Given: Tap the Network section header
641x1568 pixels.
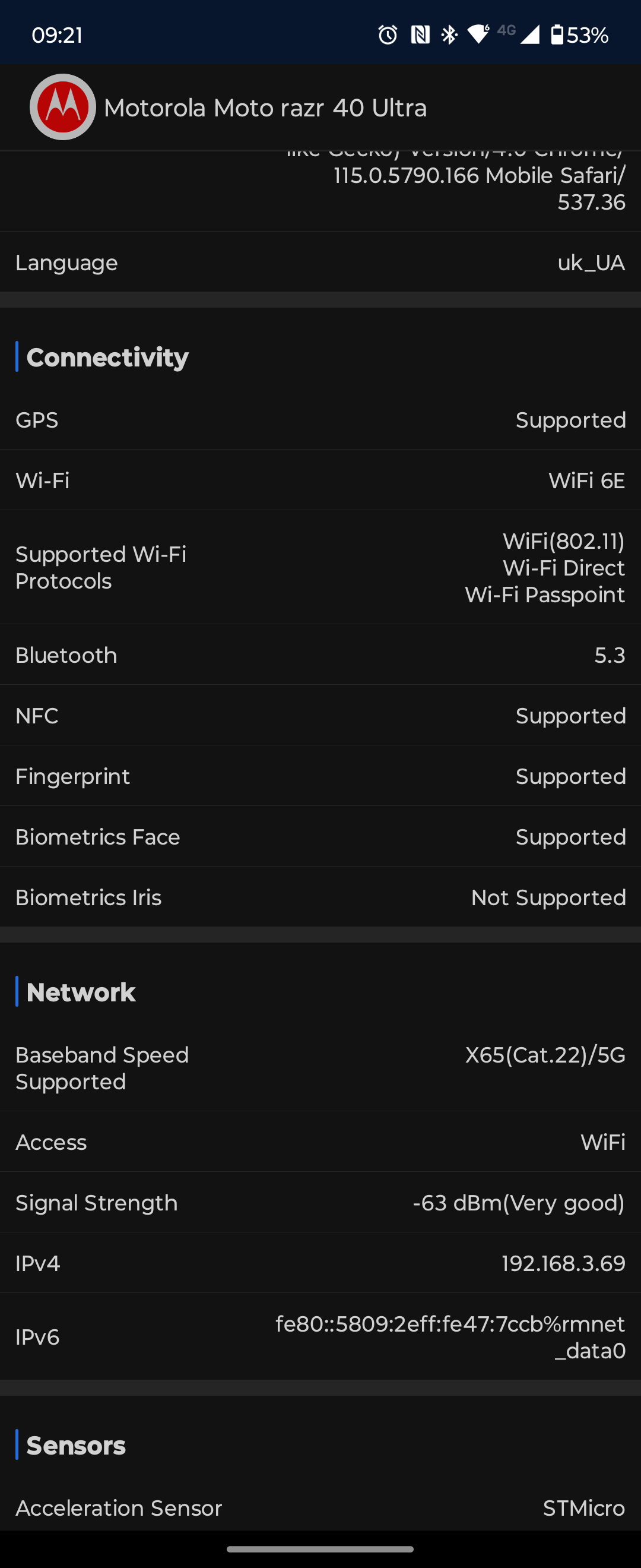Looking at the screenshot, I should click(81, 991).
